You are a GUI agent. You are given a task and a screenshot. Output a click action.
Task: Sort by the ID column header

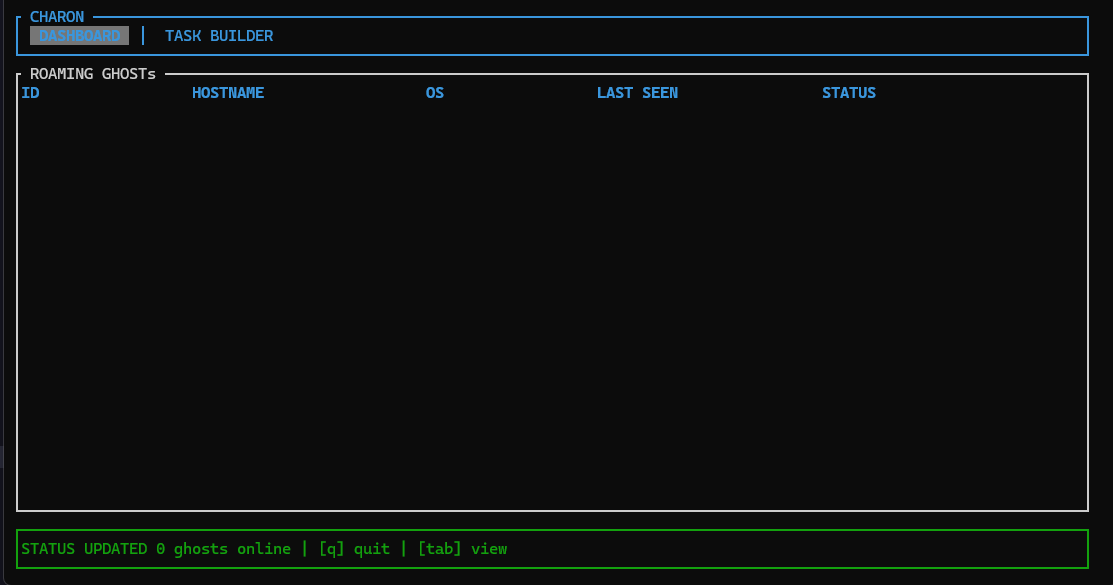click(x=30, y=93)
